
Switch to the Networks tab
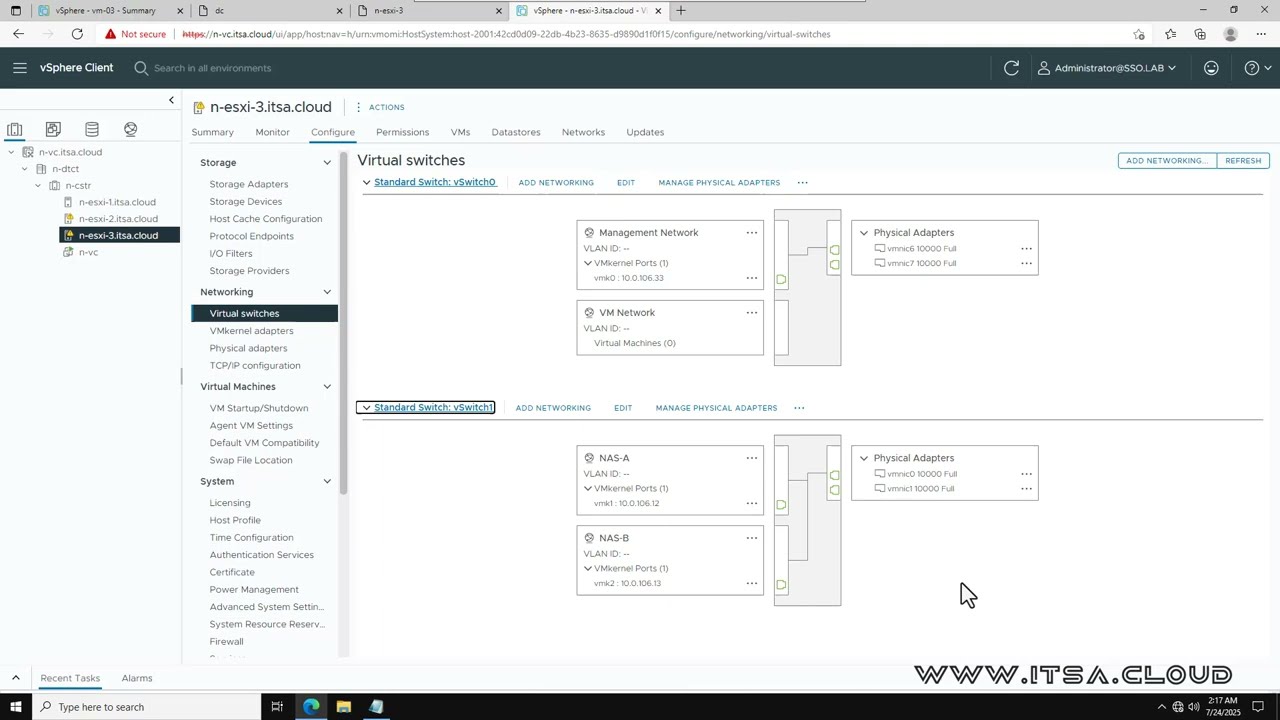(x=583, y=132)
